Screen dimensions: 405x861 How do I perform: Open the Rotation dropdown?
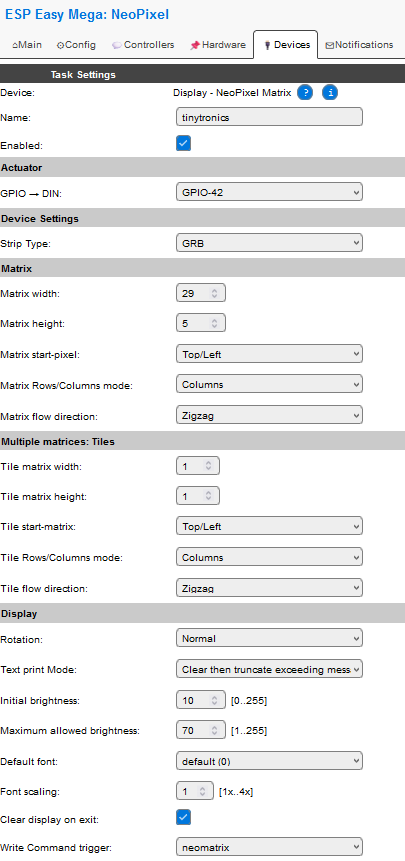[269, 639]
